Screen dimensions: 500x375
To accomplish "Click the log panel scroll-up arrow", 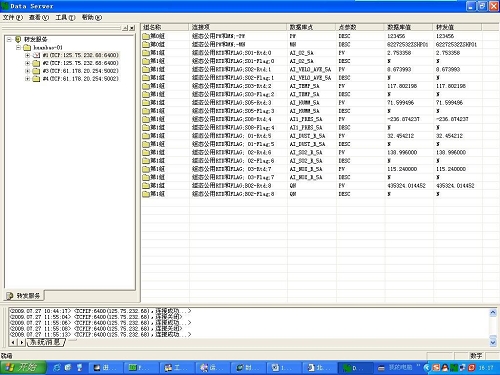I will 493,312.
